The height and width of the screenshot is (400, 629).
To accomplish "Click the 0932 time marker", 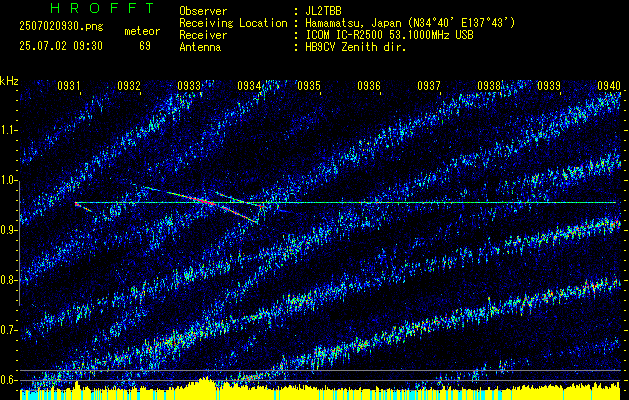I will click(x=129, y=85).
